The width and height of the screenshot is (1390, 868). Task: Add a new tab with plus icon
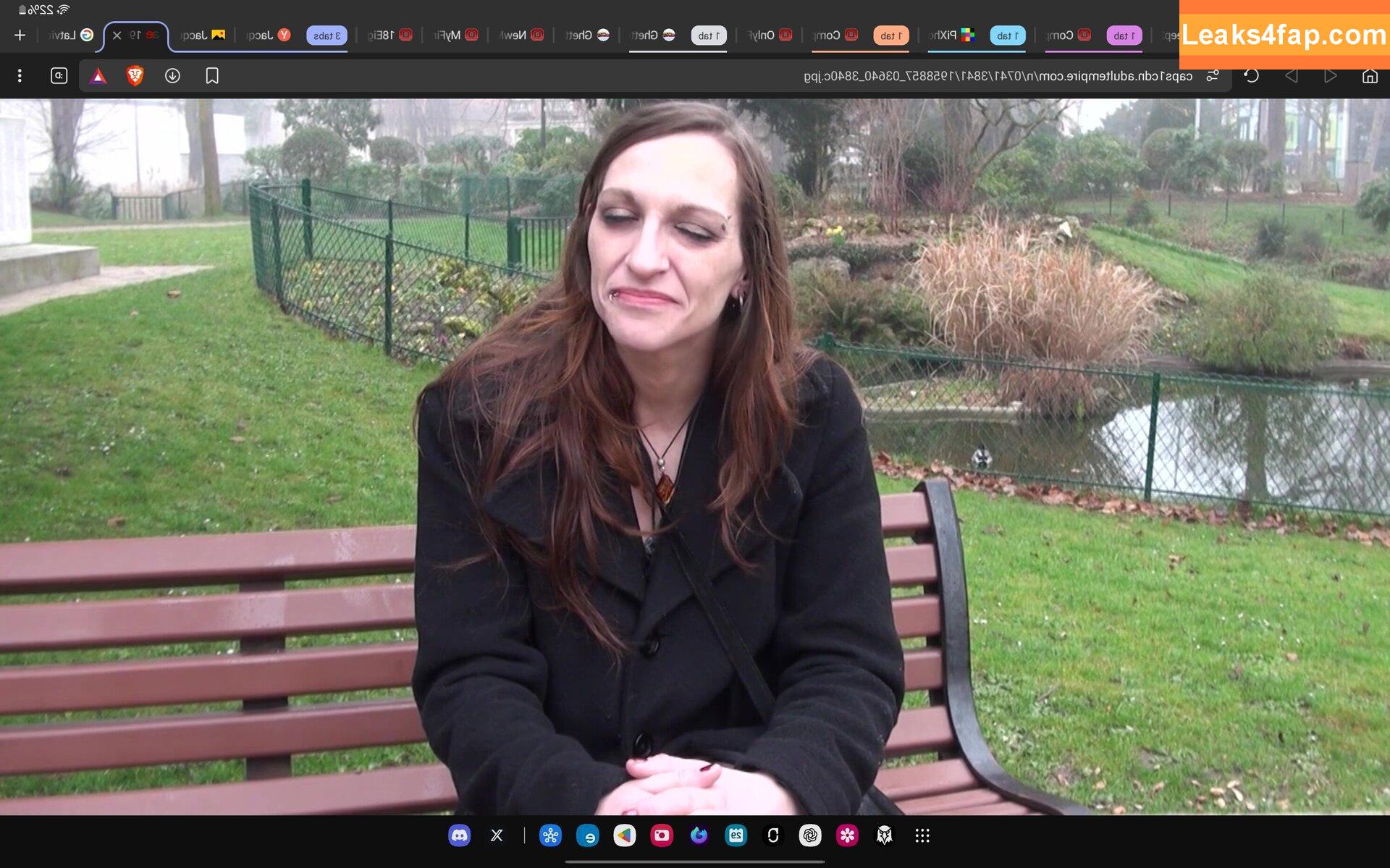pos(20,35)
